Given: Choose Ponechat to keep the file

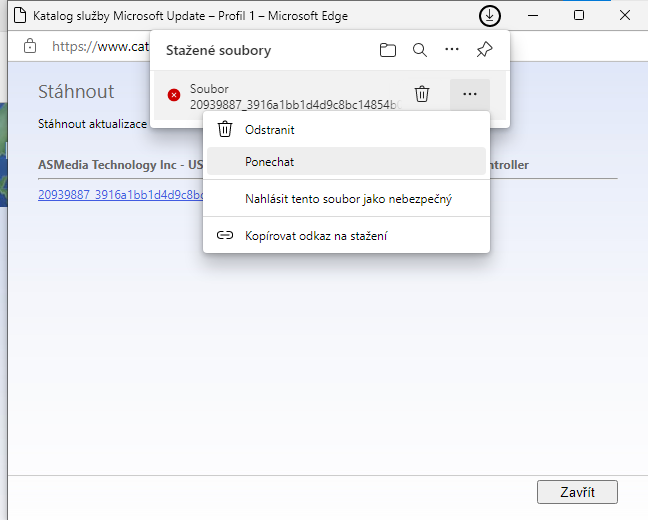Looking at the screenshot, I should point(346,162).
